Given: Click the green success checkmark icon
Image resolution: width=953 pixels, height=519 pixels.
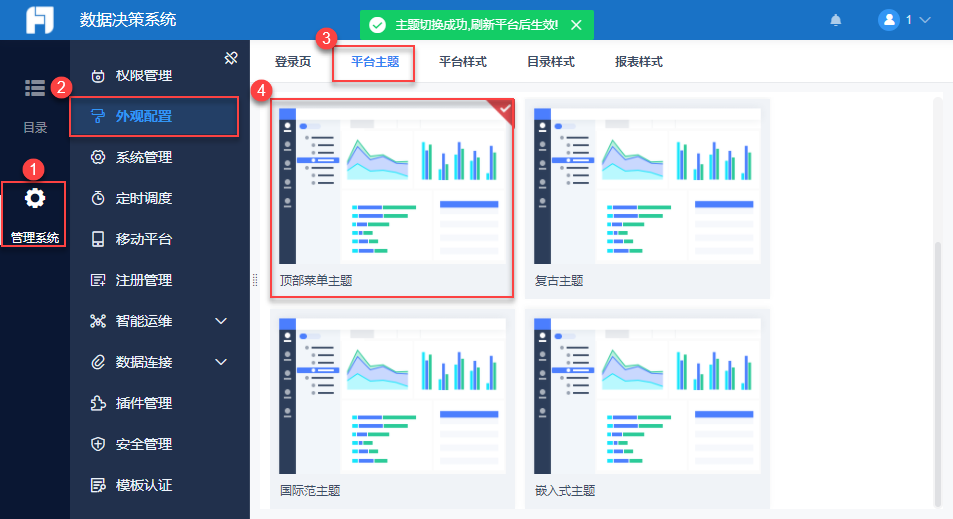Looking at the screenshot, I should [x=377, y=25].
